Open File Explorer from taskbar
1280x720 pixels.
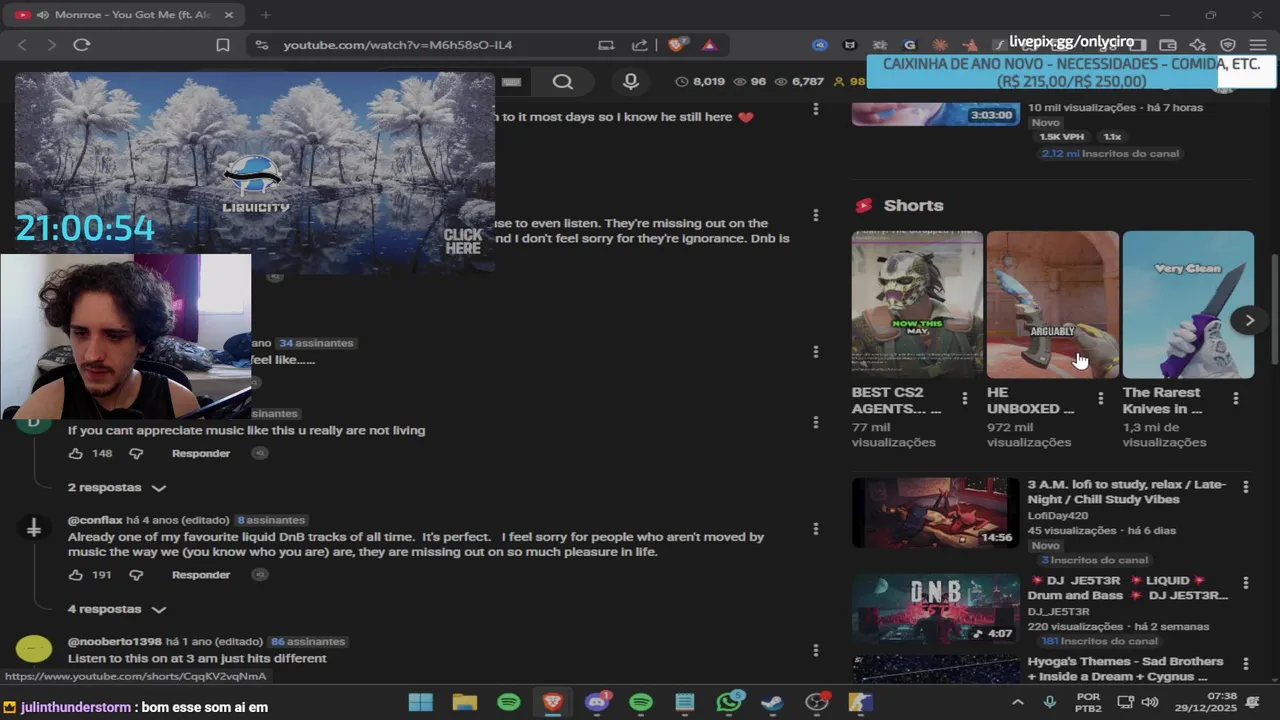tap(464, 702)
